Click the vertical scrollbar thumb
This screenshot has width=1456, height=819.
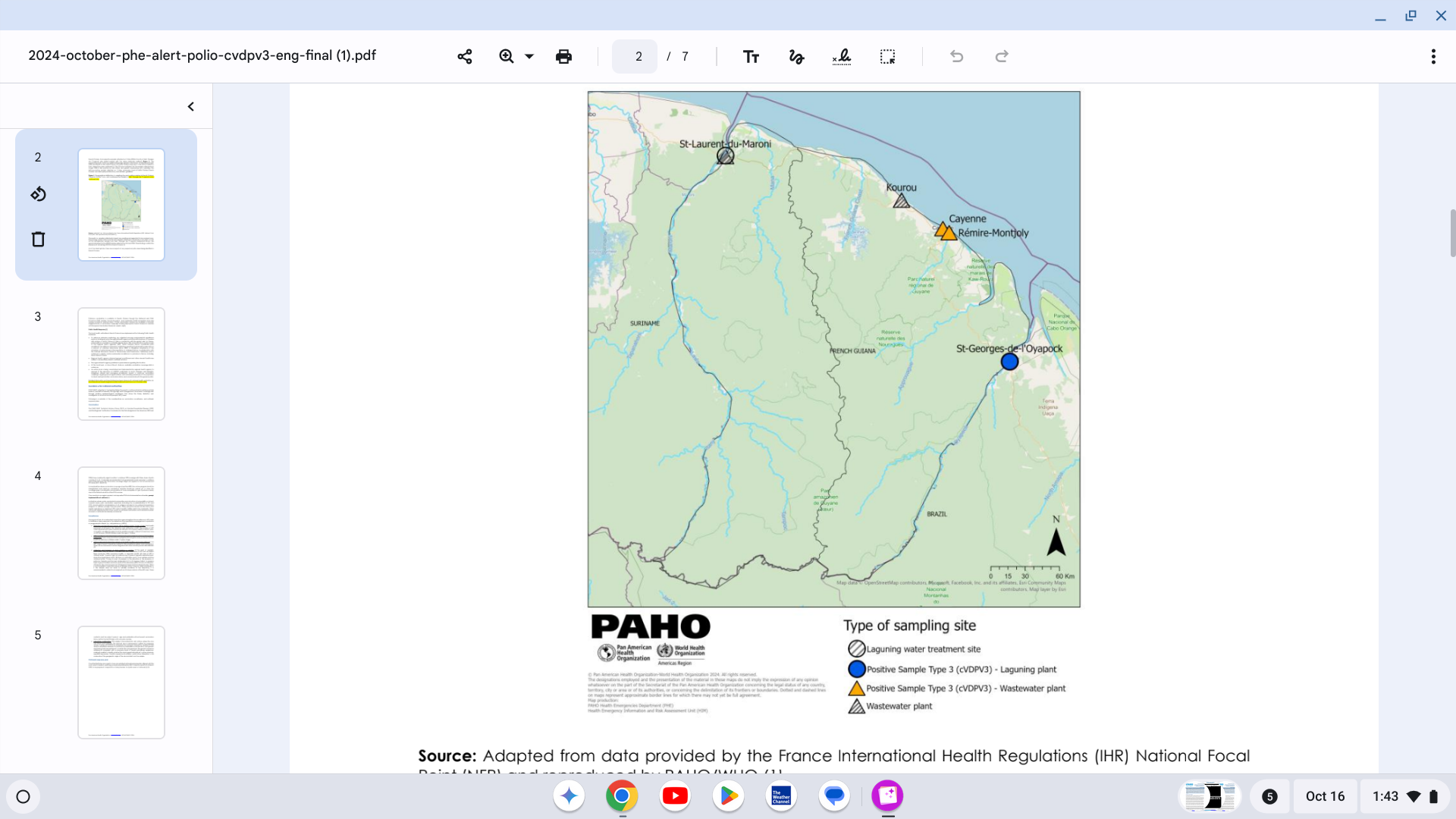coord(1452,234)
